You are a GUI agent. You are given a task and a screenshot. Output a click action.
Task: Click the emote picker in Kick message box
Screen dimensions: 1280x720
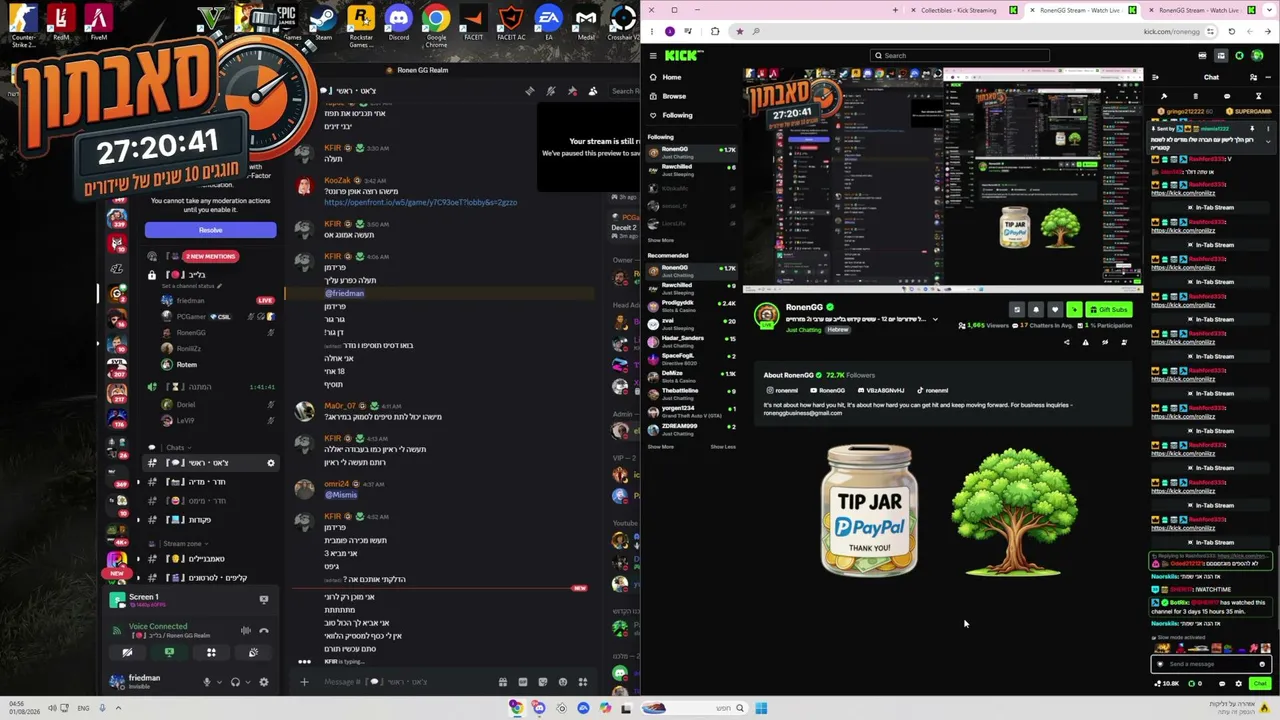1262,664
